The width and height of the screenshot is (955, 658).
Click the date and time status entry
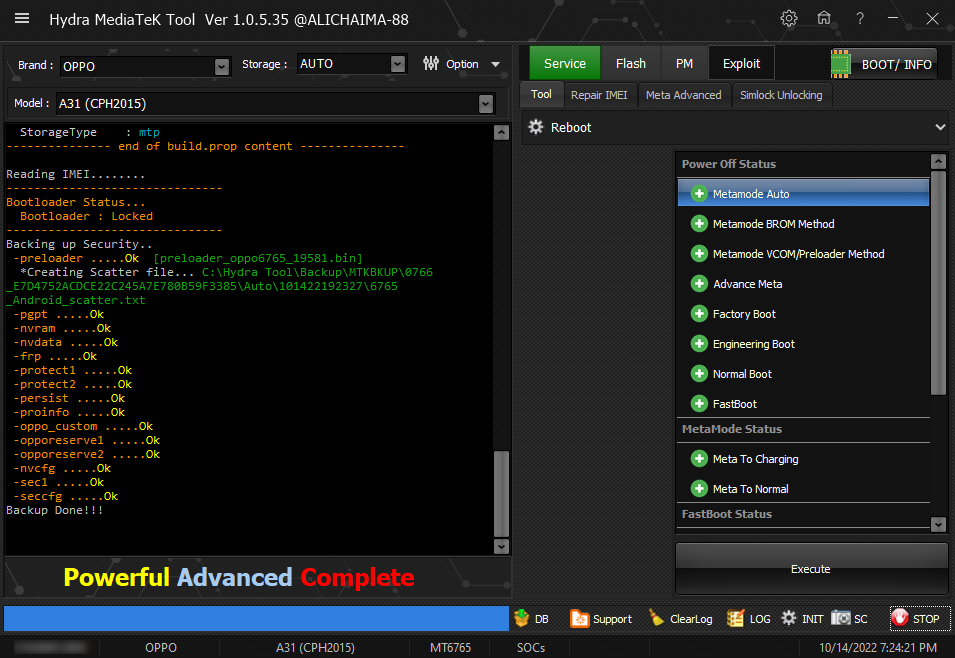click(878, 648)
